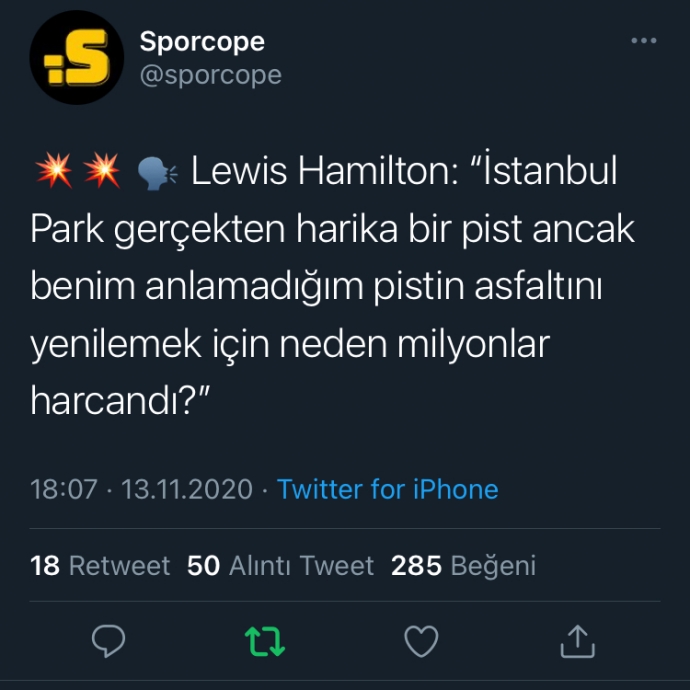Viewport: 690px width, 690px height.
Task: Open the three-dot more options menu
Action: (643, 40)
